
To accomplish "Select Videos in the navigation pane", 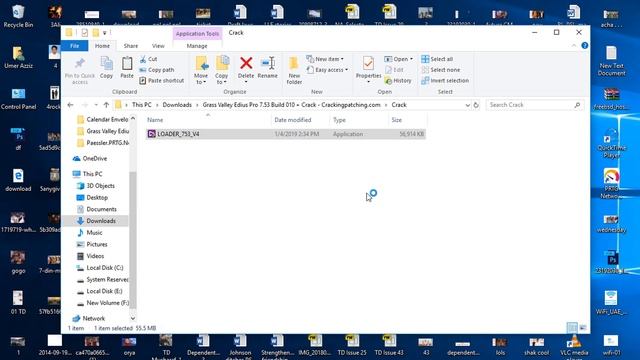I will 95,256.
